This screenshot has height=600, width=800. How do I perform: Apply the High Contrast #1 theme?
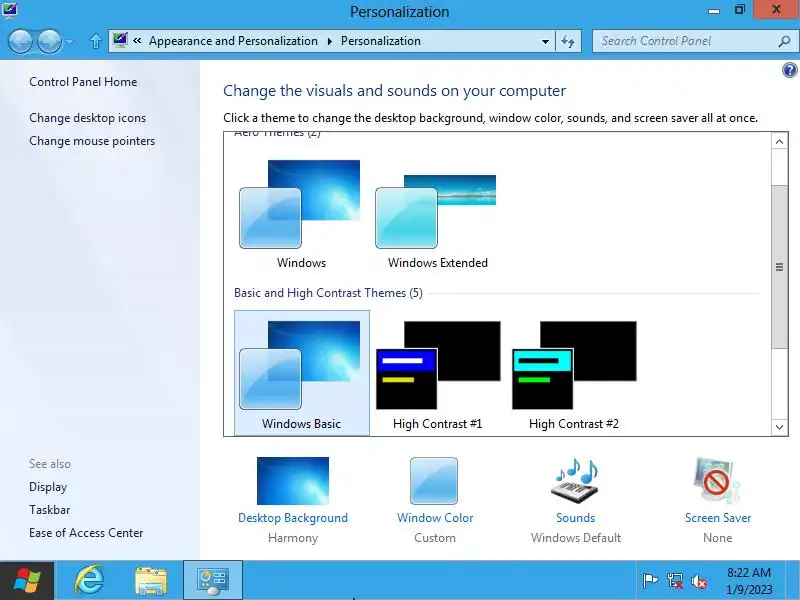click(x=438, y=373)
